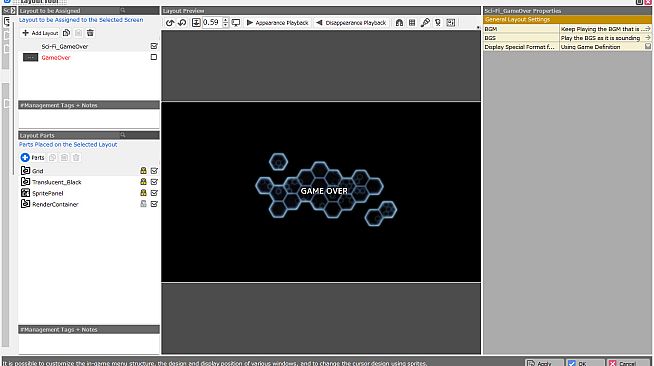Click the top sidebar tab icon on left edge
The image size is (654, 366).
(x=7, y=21)
